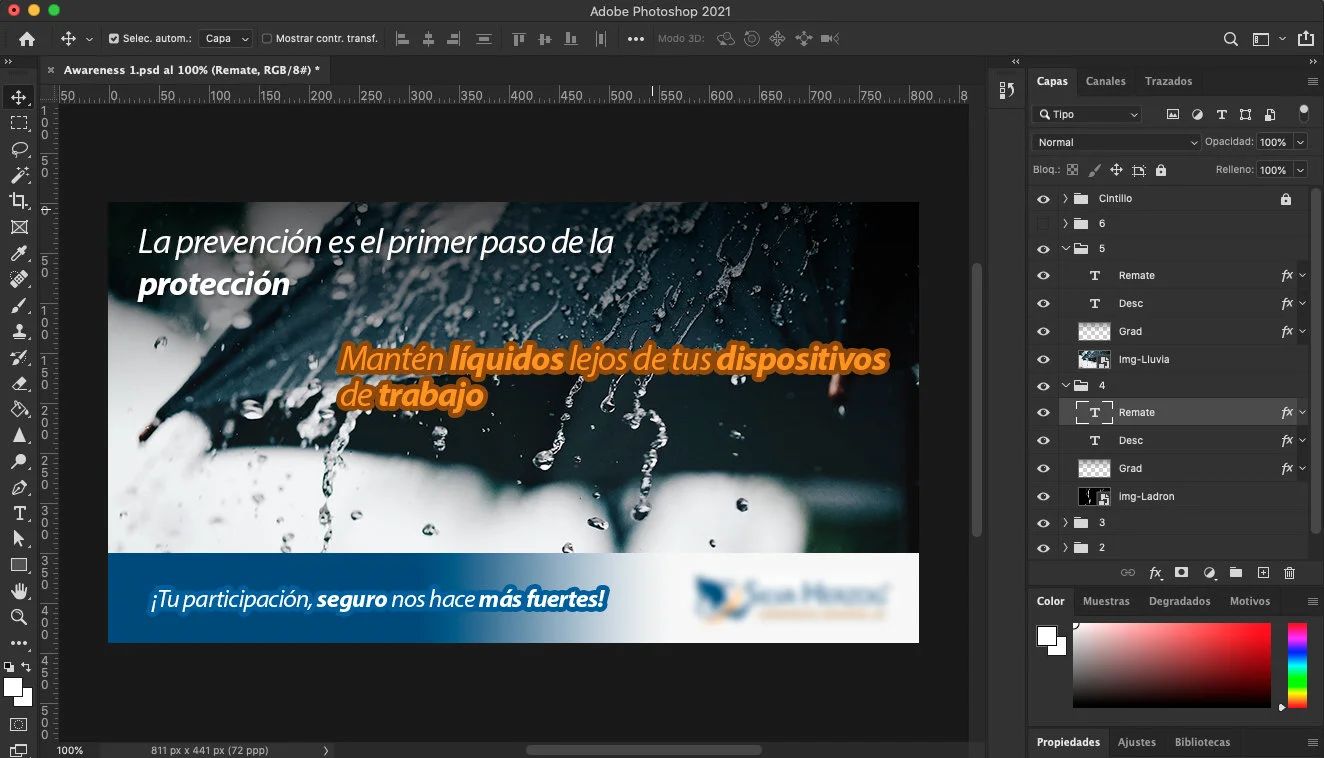
Task: Uncheck the Selec. autom. checkbox
Action: [113, 39]
